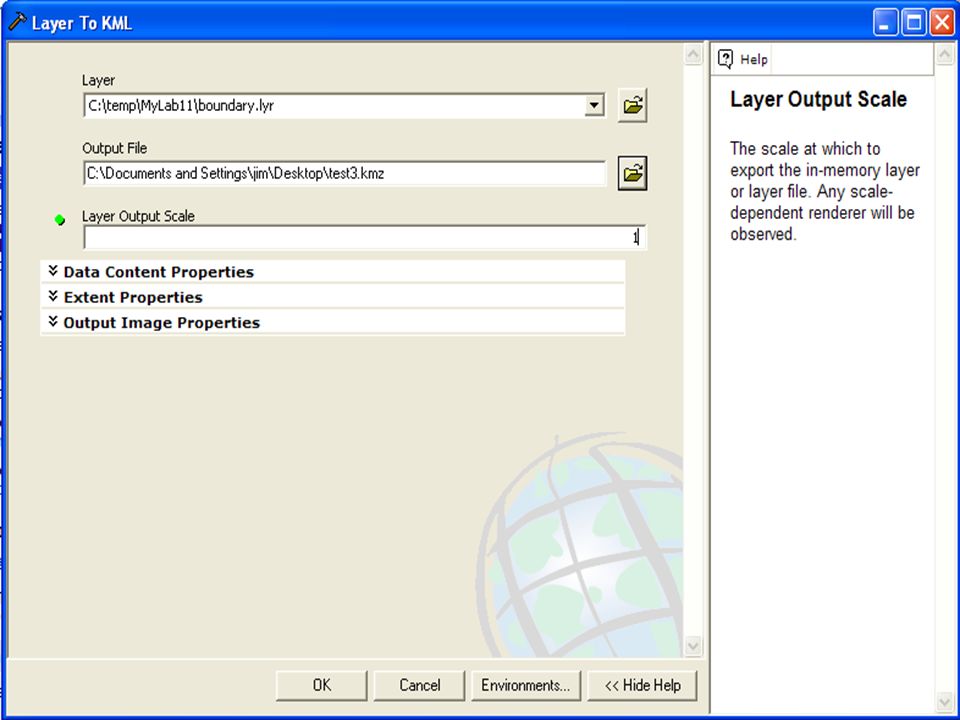Click the green required-parameter indicator
Image resolution: width=960 pixels, height=720 pixels.
coord(59,220)
